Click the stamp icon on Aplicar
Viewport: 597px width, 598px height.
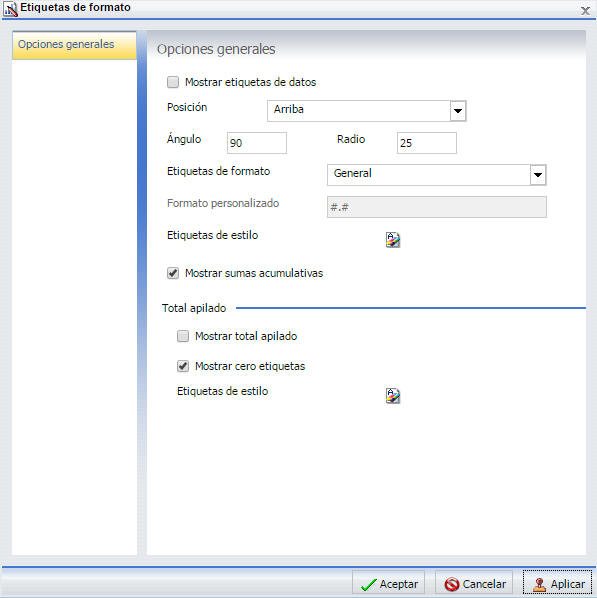coord(539,584)
